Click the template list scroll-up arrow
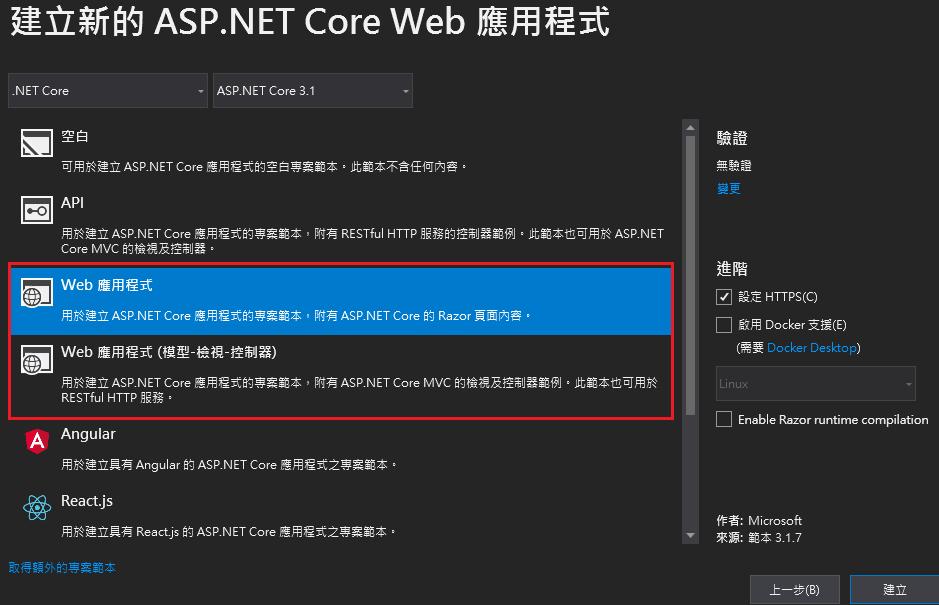939x605 pixels. click(x=690, y=128)
